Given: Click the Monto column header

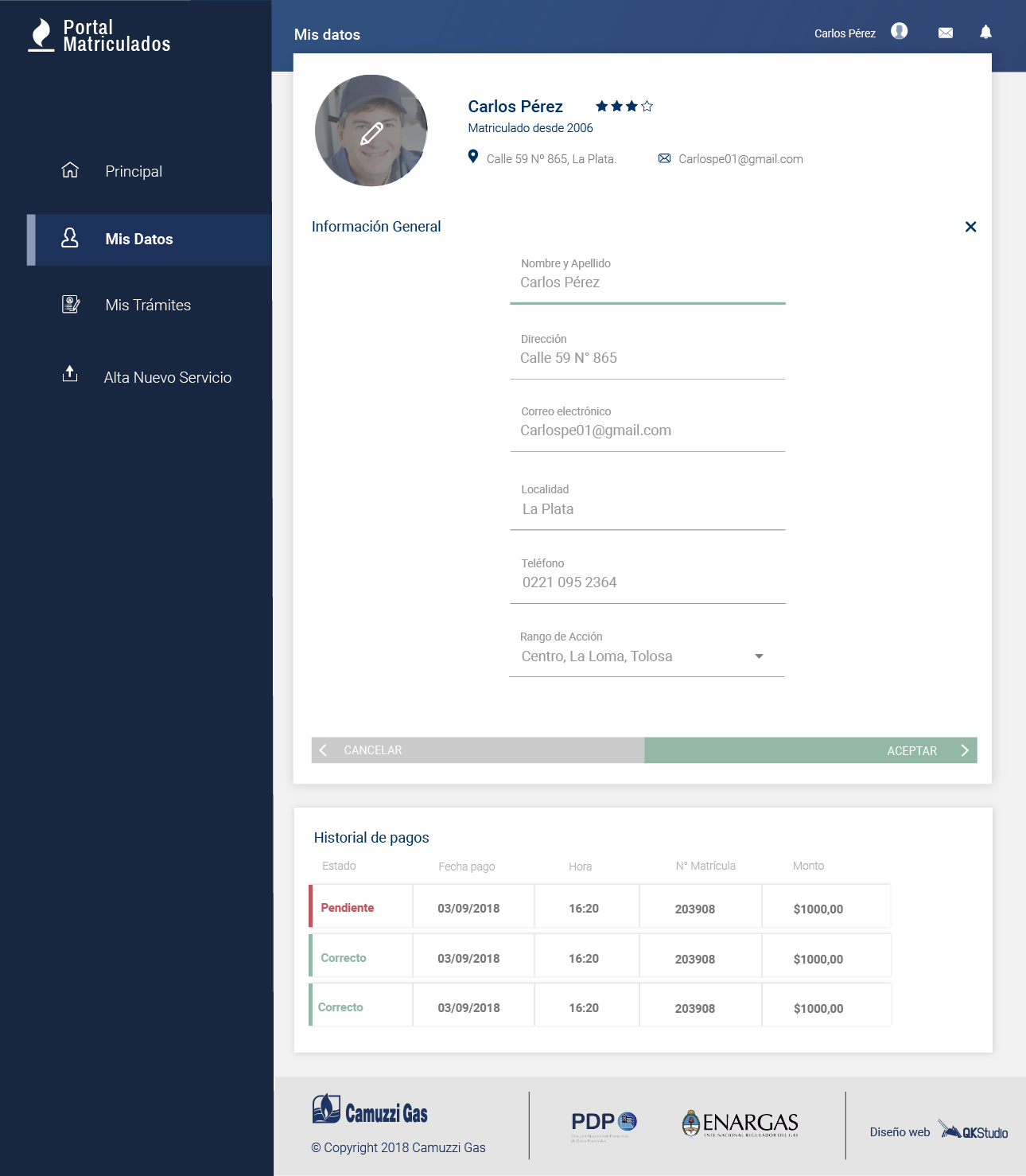Looking at the screenshot, I should tap(808, 866).
